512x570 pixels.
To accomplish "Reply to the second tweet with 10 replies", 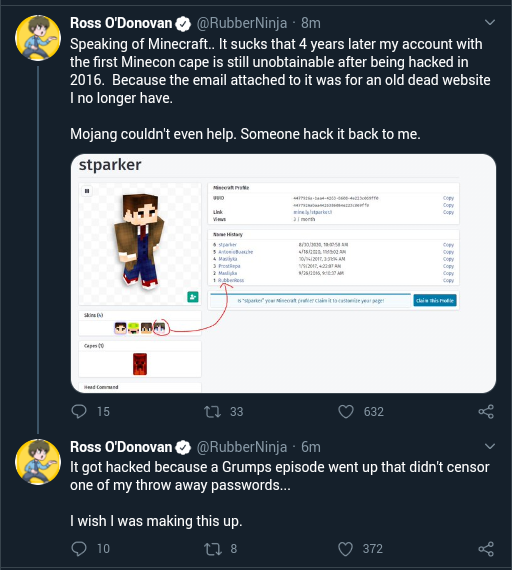I will (79, 549).
